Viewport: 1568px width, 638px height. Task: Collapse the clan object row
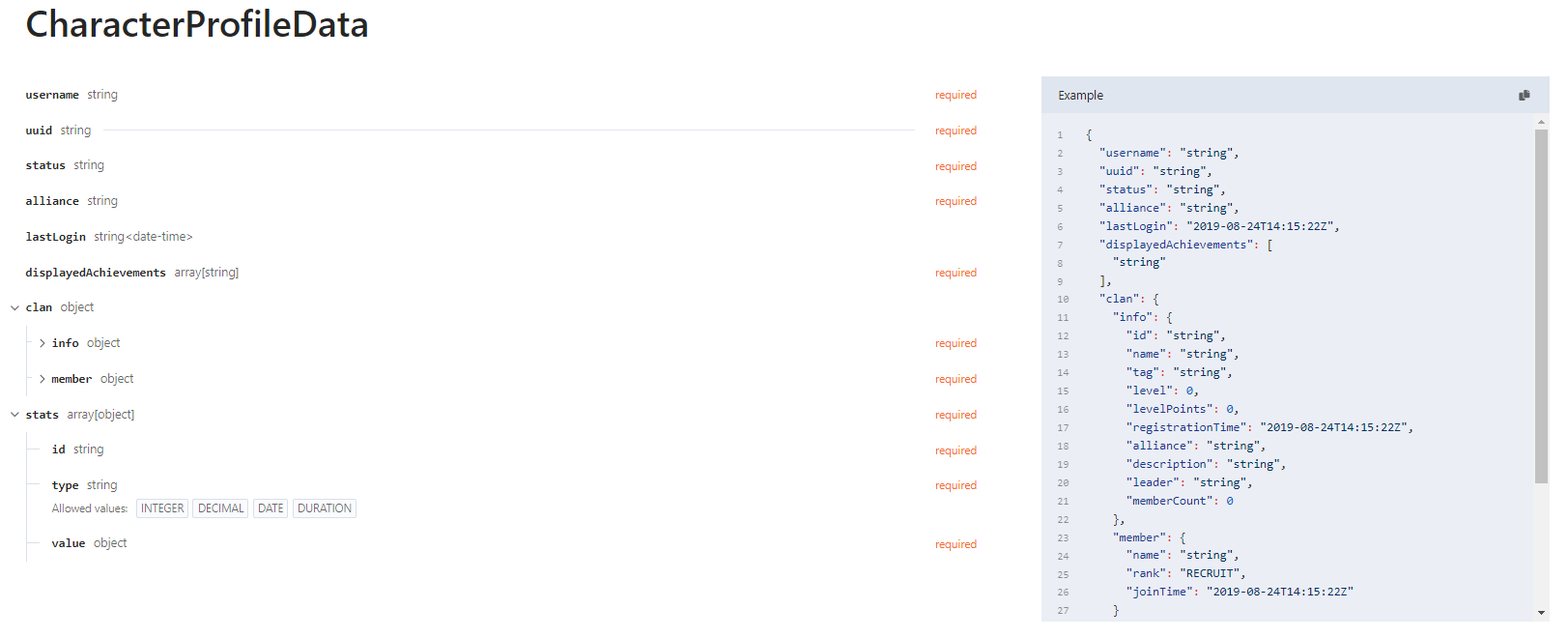[14, 308]
